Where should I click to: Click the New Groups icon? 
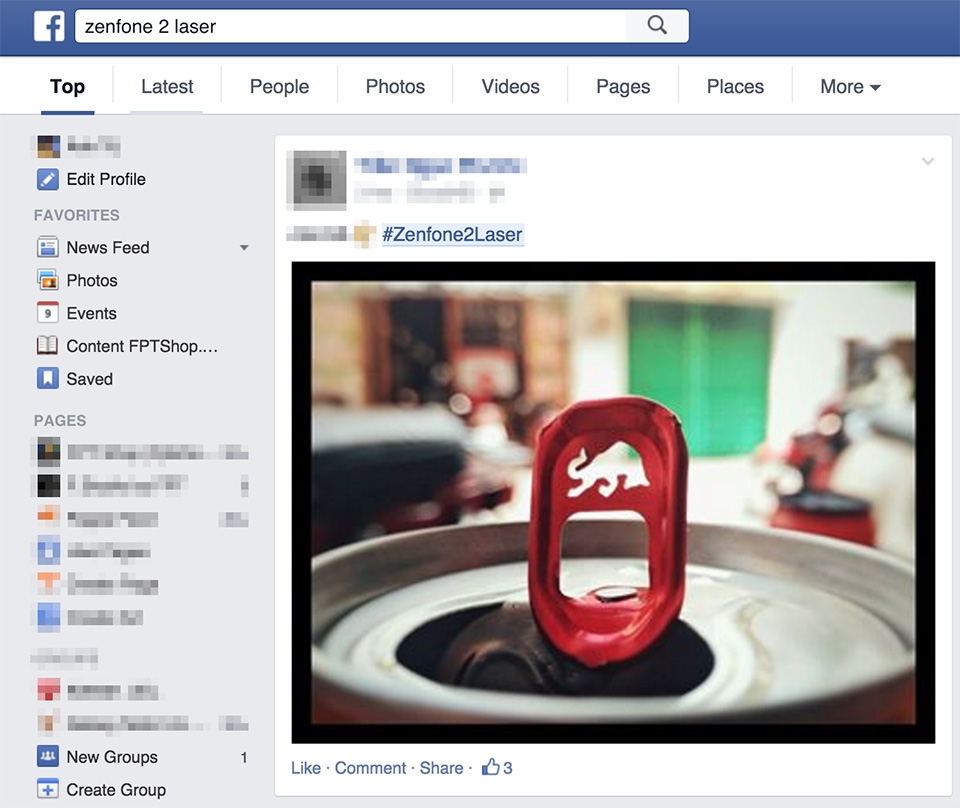(47, 757)
